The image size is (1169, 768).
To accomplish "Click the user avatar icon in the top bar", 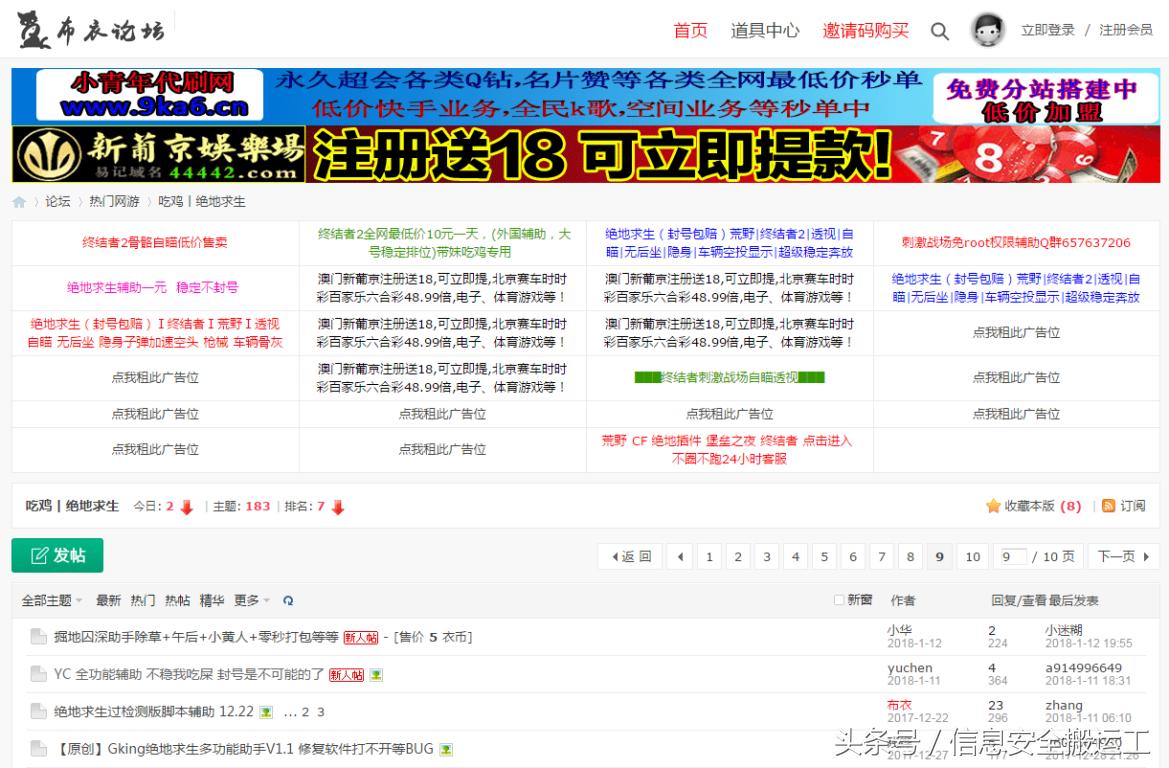I will [987, 31].
